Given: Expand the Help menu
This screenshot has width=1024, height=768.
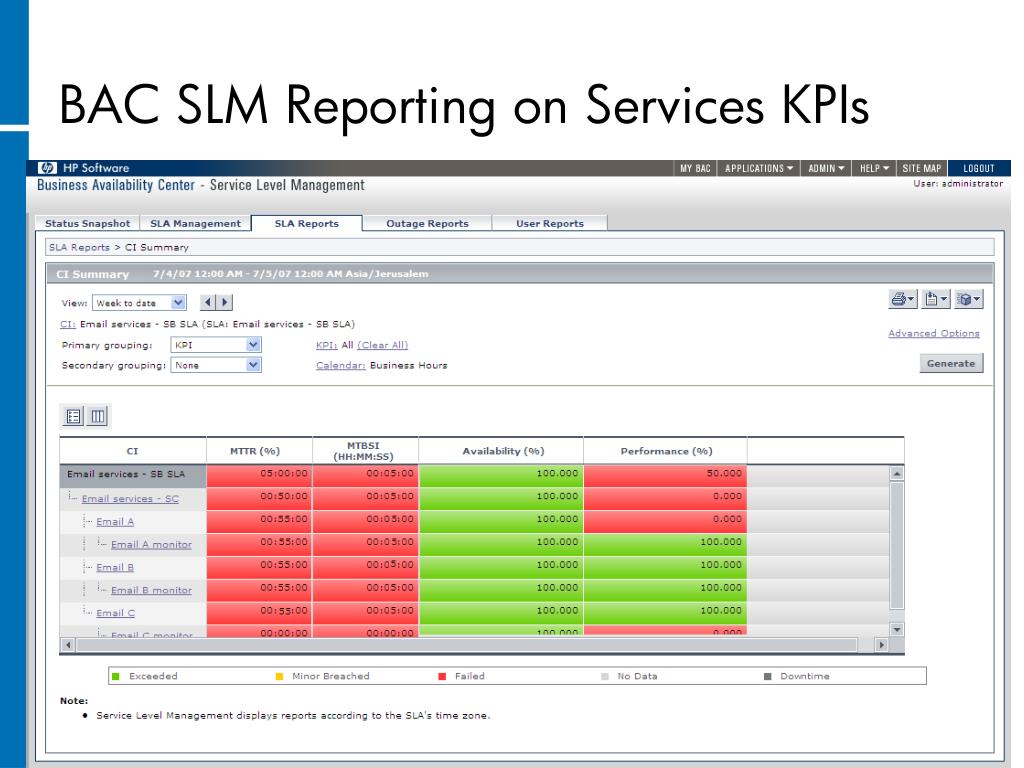Looking at the screenshot, I should tap(874, 168).
